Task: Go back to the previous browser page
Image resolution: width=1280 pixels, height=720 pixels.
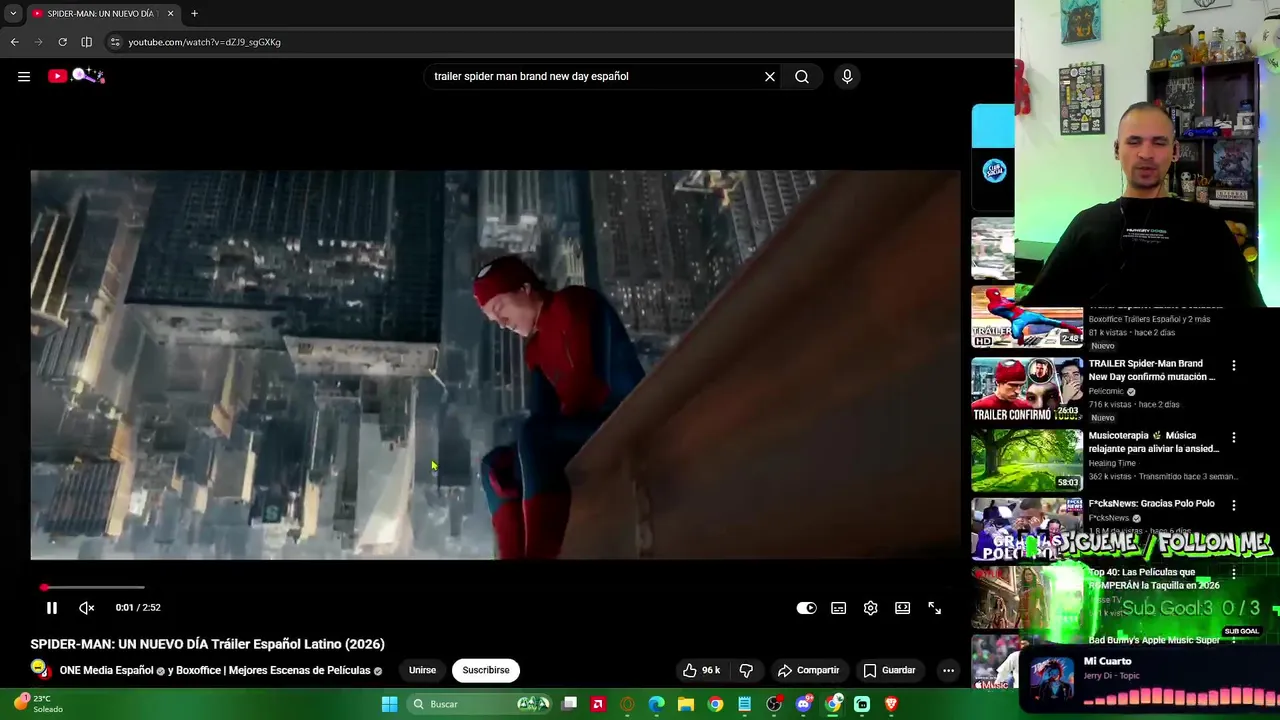Action: pyautogui.click(x=14, y=42)
